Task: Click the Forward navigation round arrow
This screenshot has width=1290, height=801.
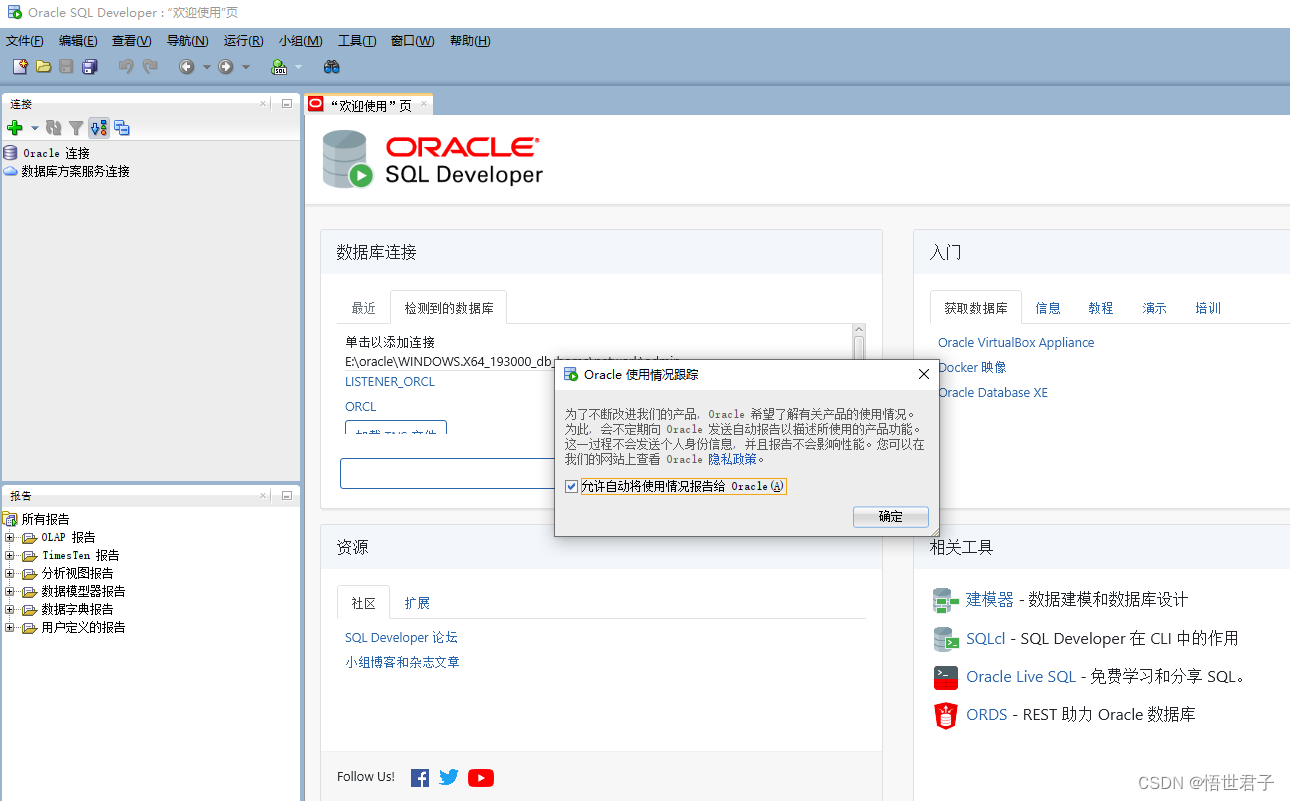Action: [x=226, y=66]
